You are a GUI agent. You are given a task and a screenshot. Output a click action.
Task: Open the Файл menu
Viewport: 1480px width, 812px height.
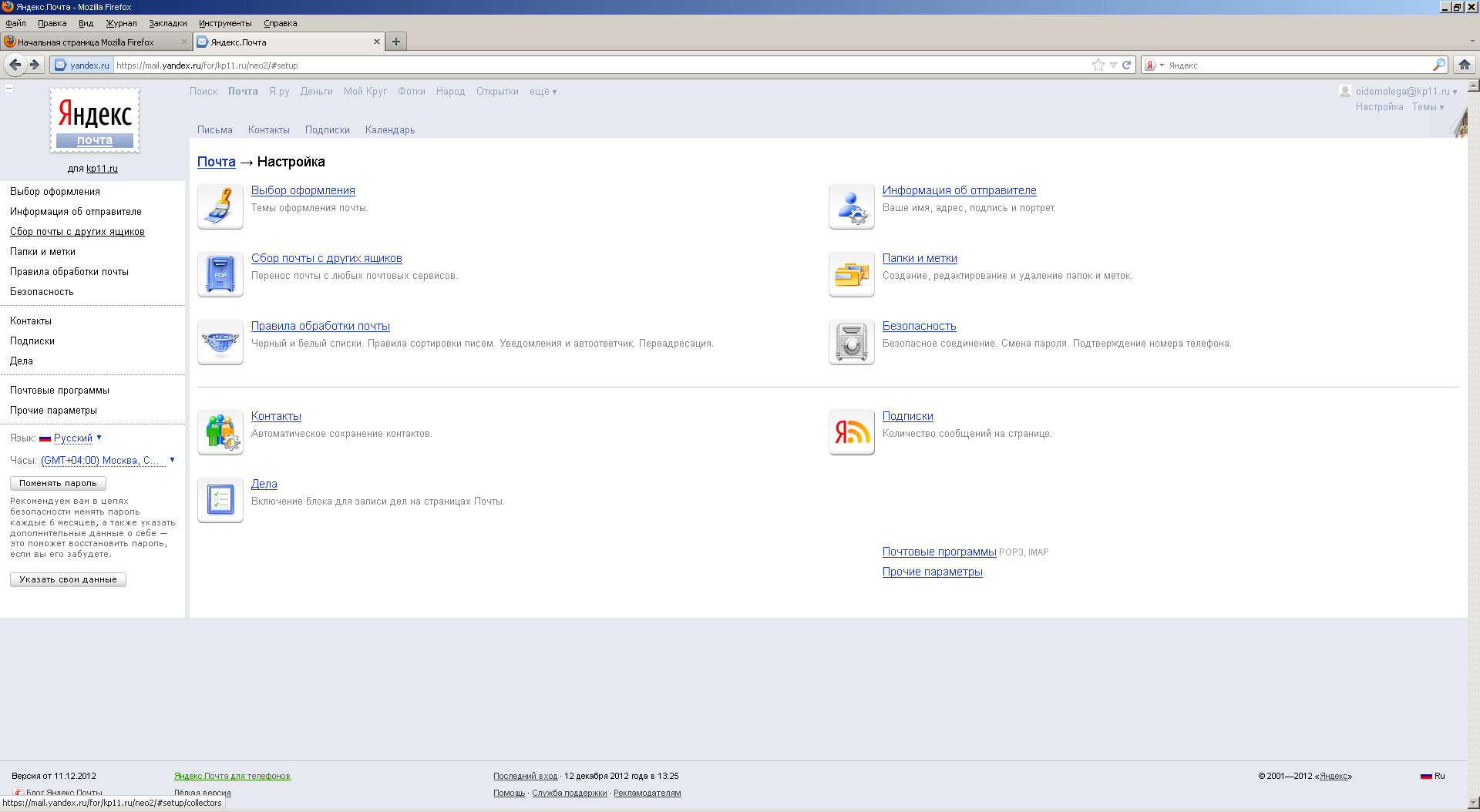15,23
